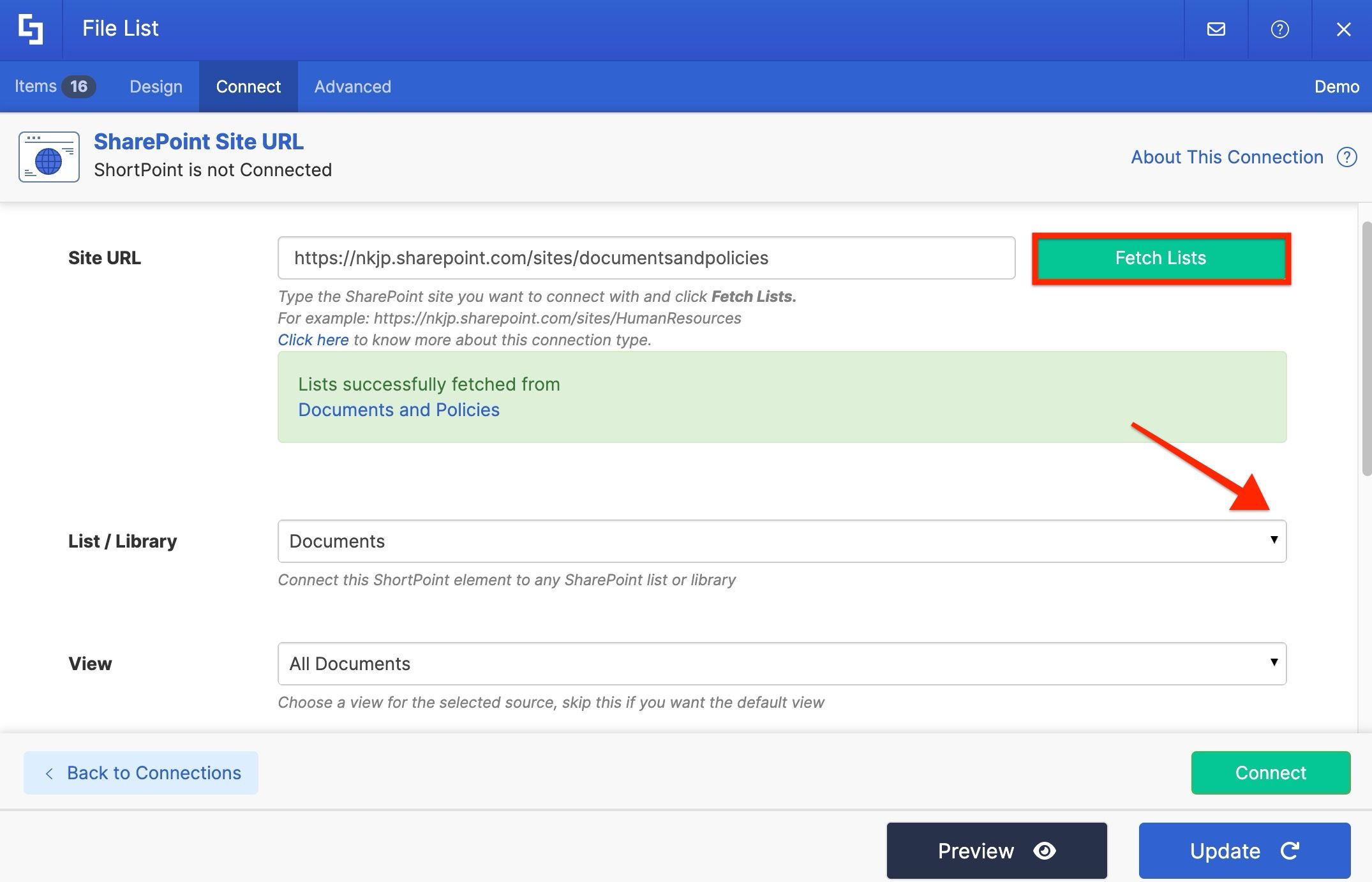Screen dimensions: 1372x882
Task: Switch to the Design tab
Action: 156,87
